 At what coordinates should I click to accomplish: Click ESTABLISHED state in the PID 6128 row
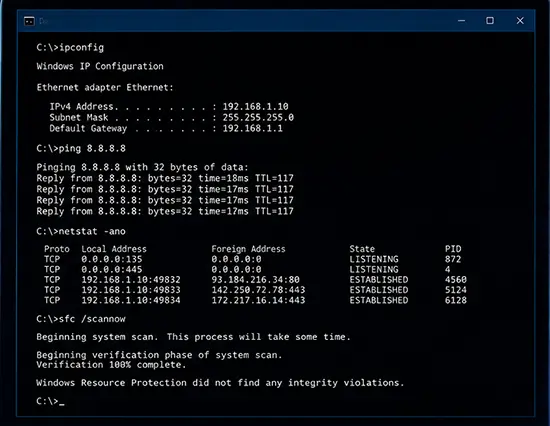379,300
